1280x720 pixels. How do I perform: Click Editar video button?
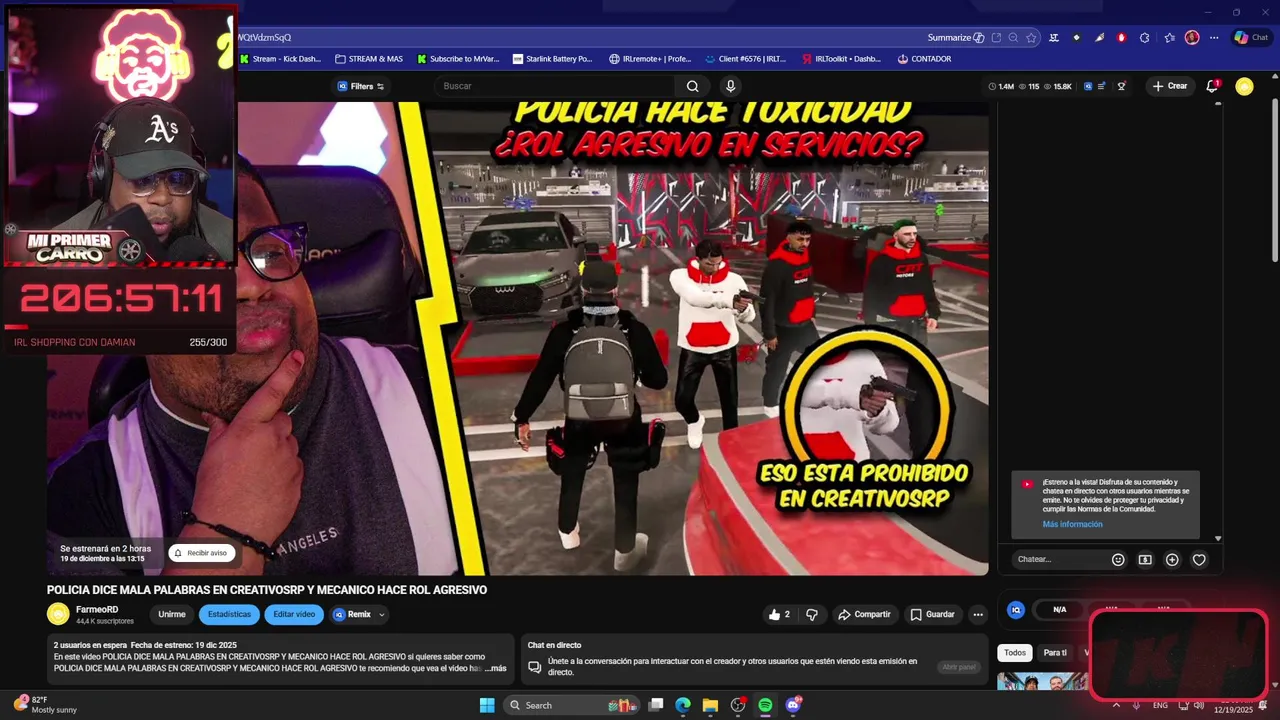pos(294,615)
